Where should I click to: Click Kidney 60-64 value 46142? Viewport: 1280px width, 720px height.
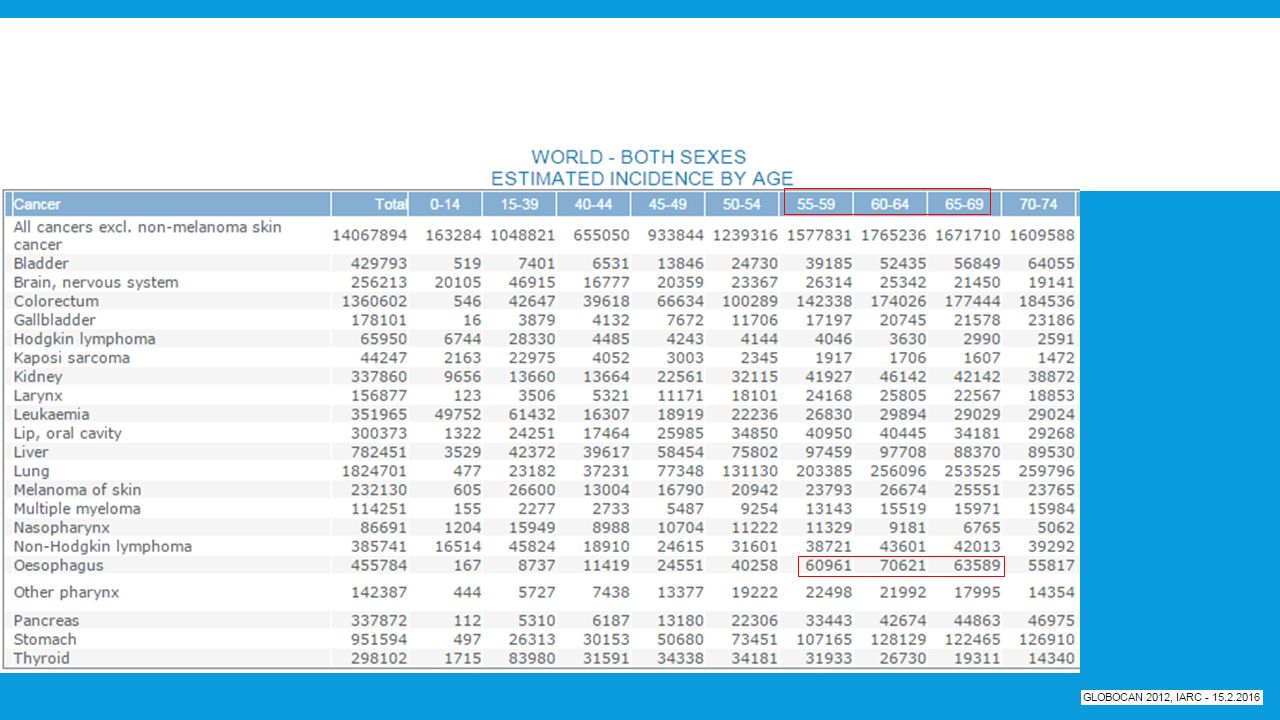pos(901,377)
